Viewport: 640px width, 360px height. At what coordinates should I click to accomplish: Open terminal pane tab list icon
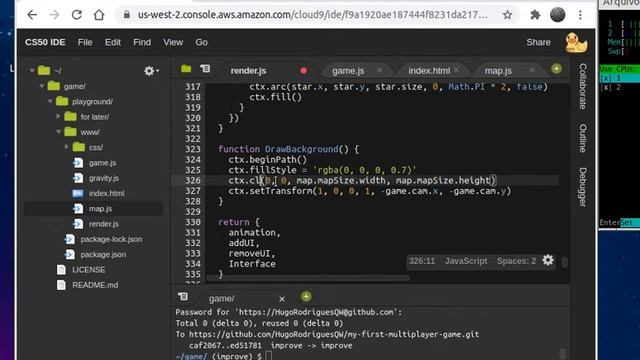183,297
